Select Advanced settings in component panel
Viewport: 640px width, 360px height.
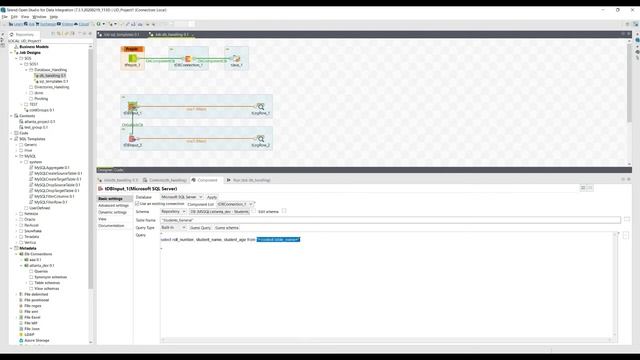pyautogui.click(x=113, y=206)
